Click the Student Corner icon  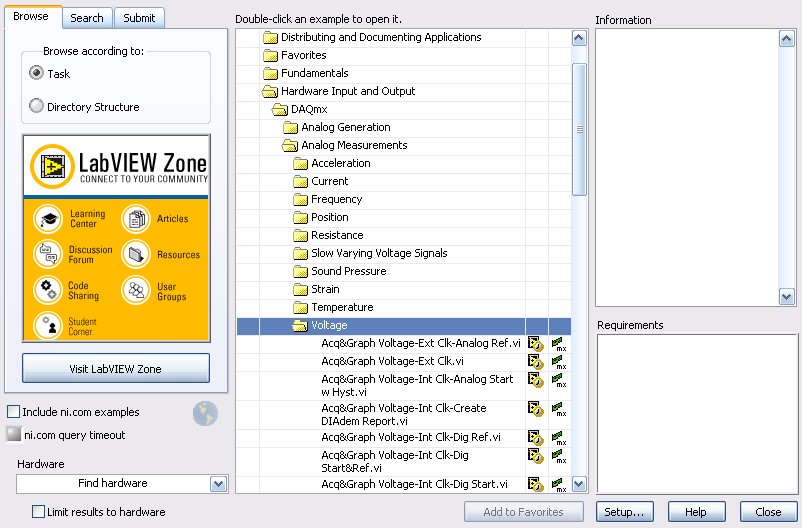48,325
